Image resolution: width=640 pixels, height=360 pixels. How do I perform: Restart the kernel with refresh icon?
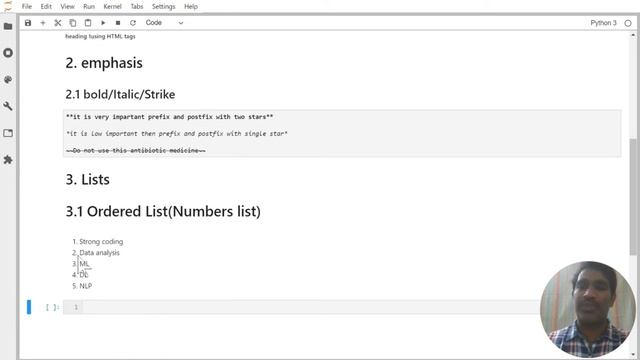point(133,23)
